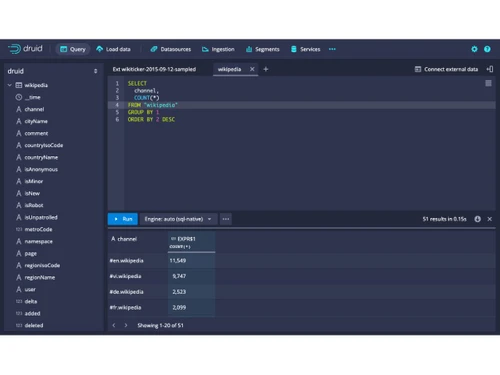Click the metroCode numeric type icon

[x=19, y=229]
